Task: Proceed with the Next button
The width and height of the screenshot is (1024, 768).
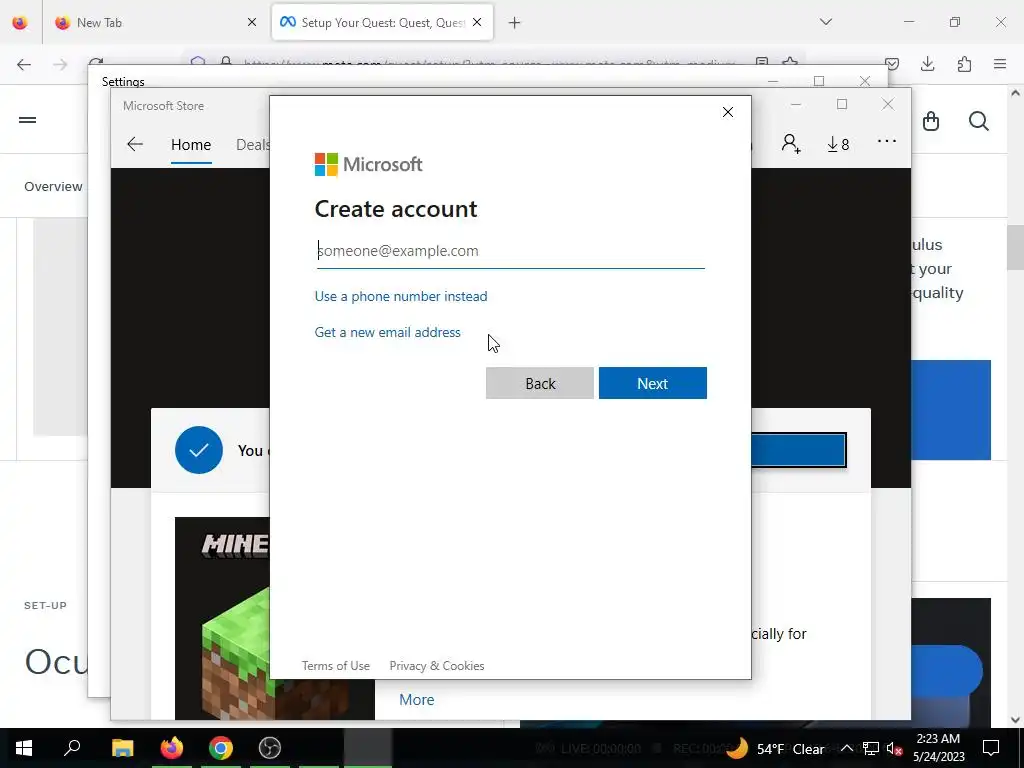Action: 652,383
